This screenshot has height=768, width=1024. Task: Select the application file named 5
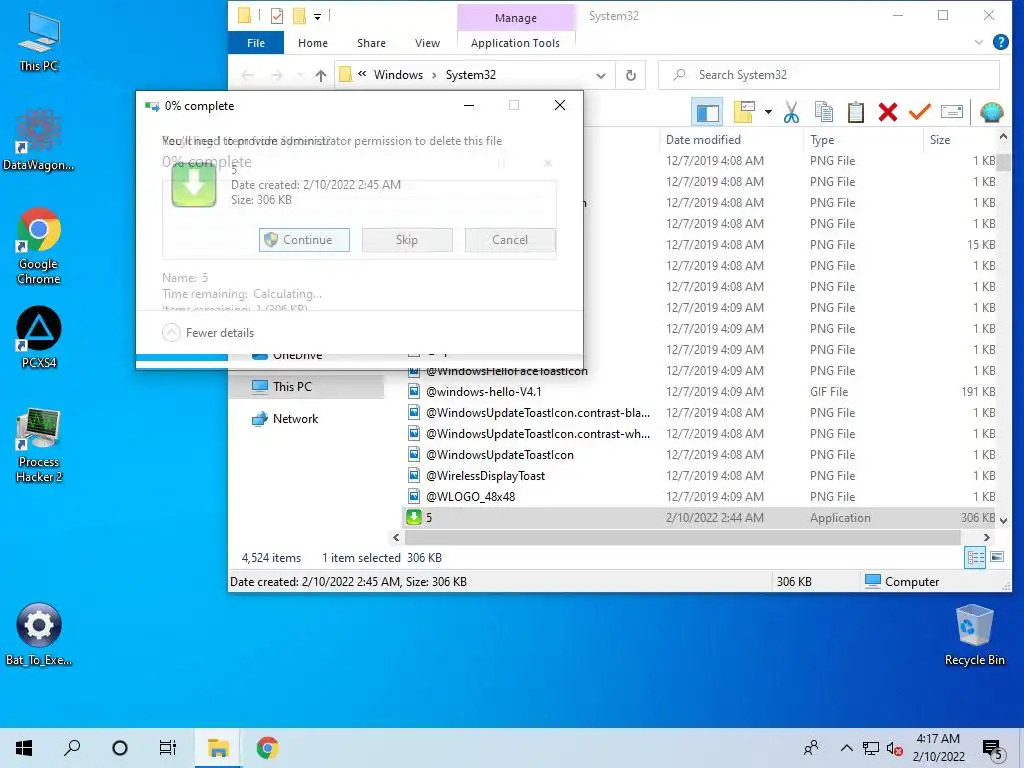699,517
